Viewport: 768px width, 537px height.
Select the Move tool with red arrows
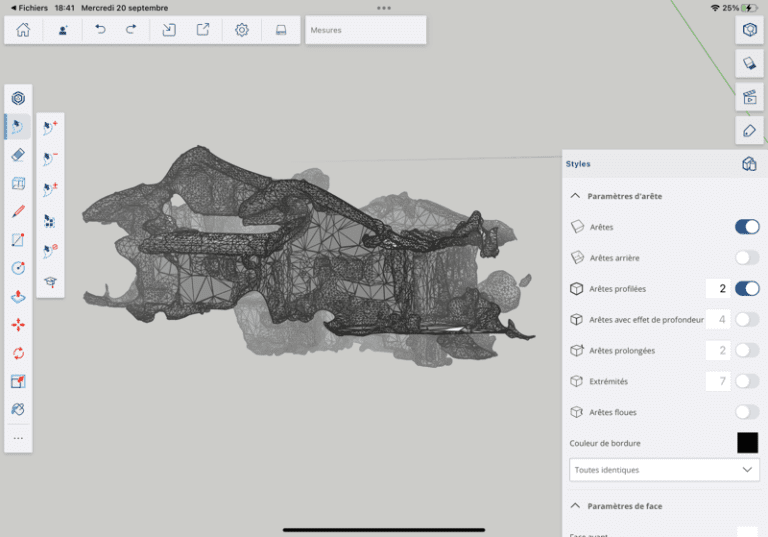[x=18, y=325]
